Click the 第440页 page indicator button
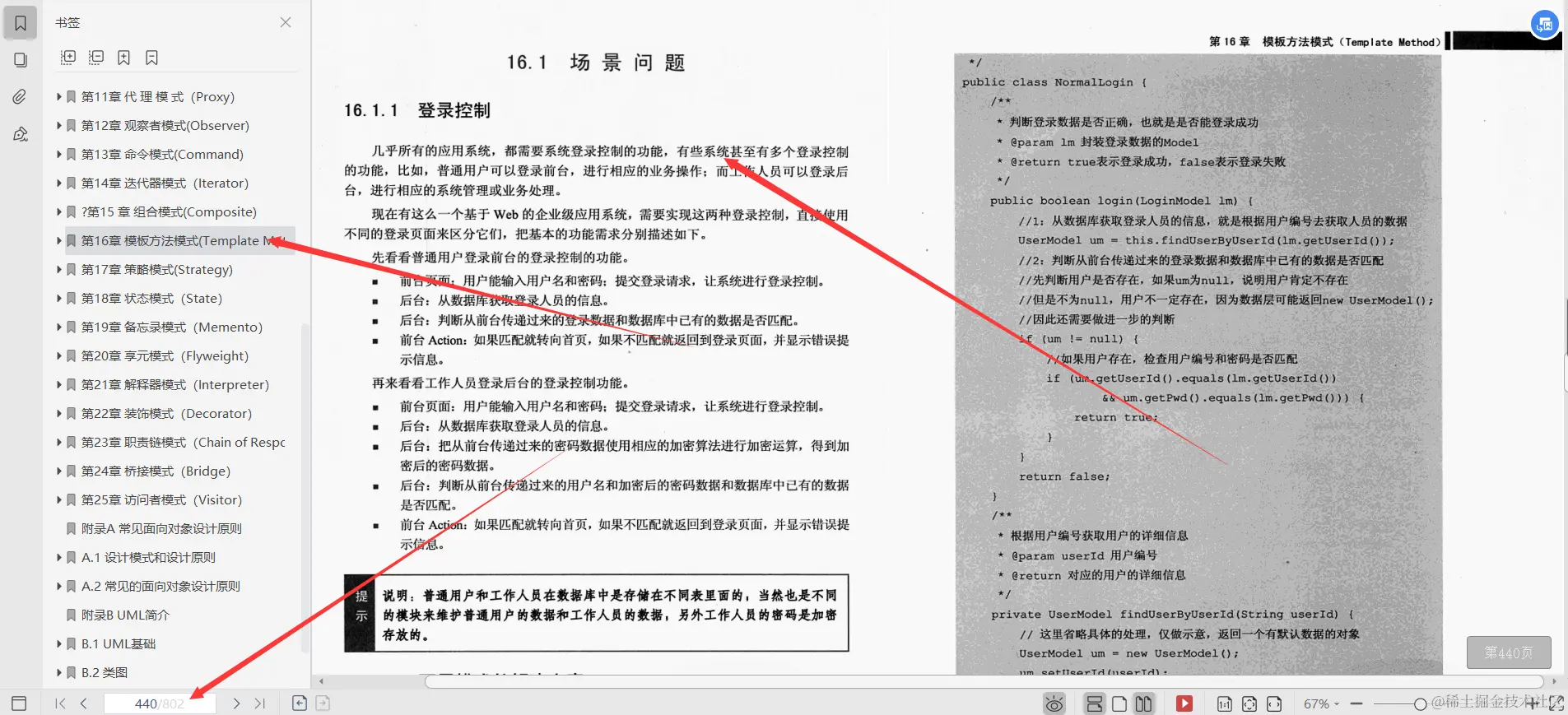Screen dimensions: 1568x715 coord(1509,652)
